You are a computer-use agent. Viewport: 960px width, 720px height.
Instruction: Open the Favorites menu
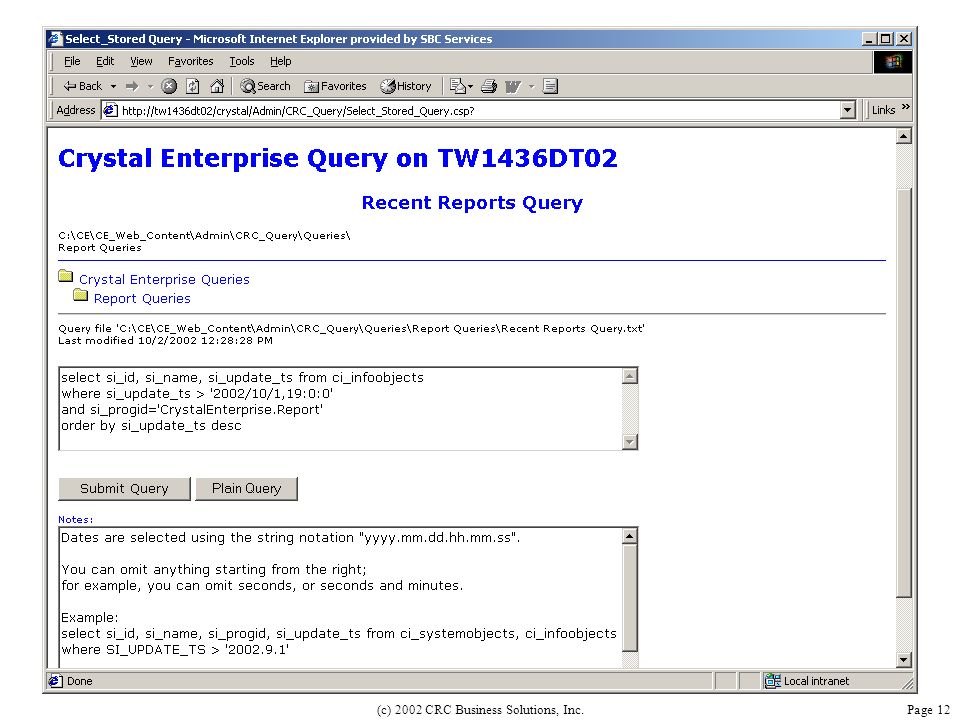coord(190,61)
